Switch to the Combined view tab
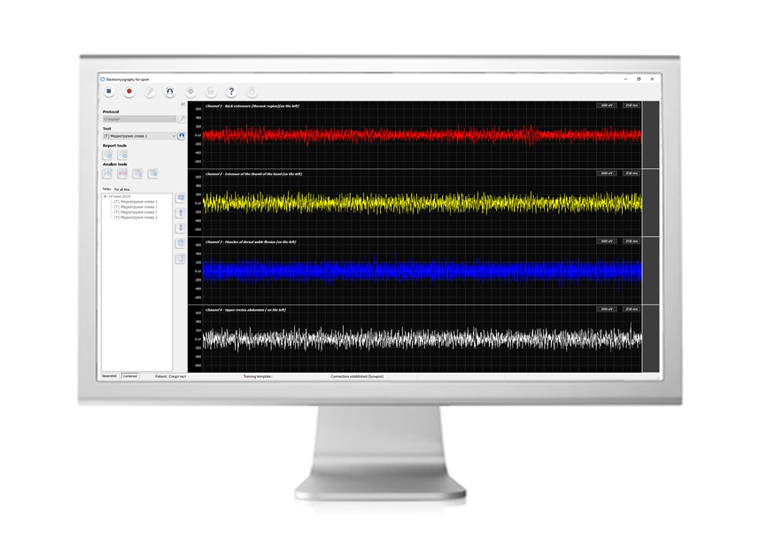The width and height of the screenshot is (760, 535). pyautogui.click(x=129, y=377)
